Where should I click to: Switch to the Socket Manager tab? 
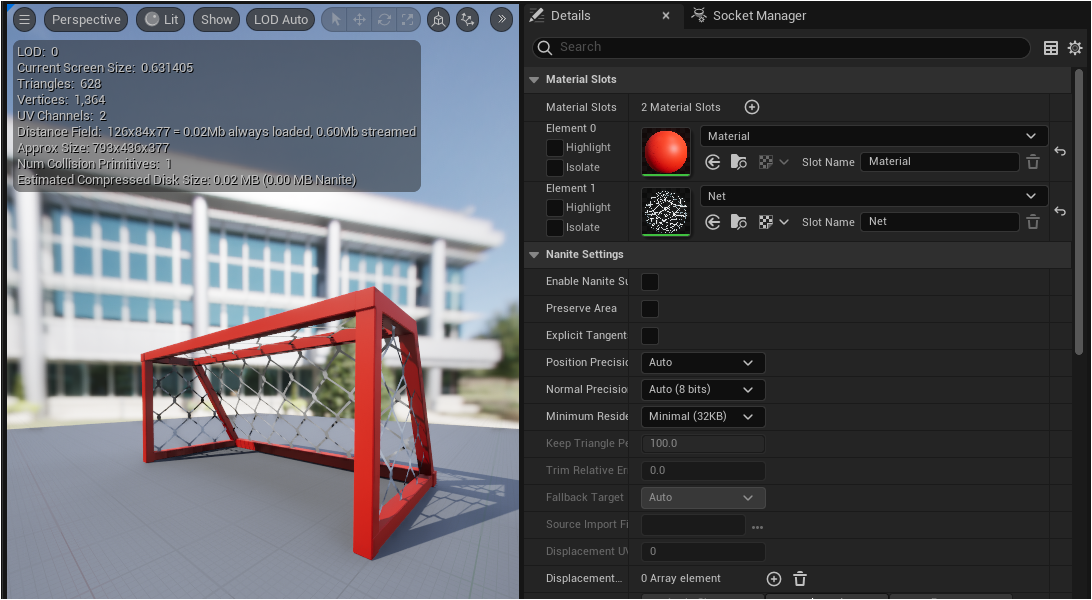(x=758, y=16)
